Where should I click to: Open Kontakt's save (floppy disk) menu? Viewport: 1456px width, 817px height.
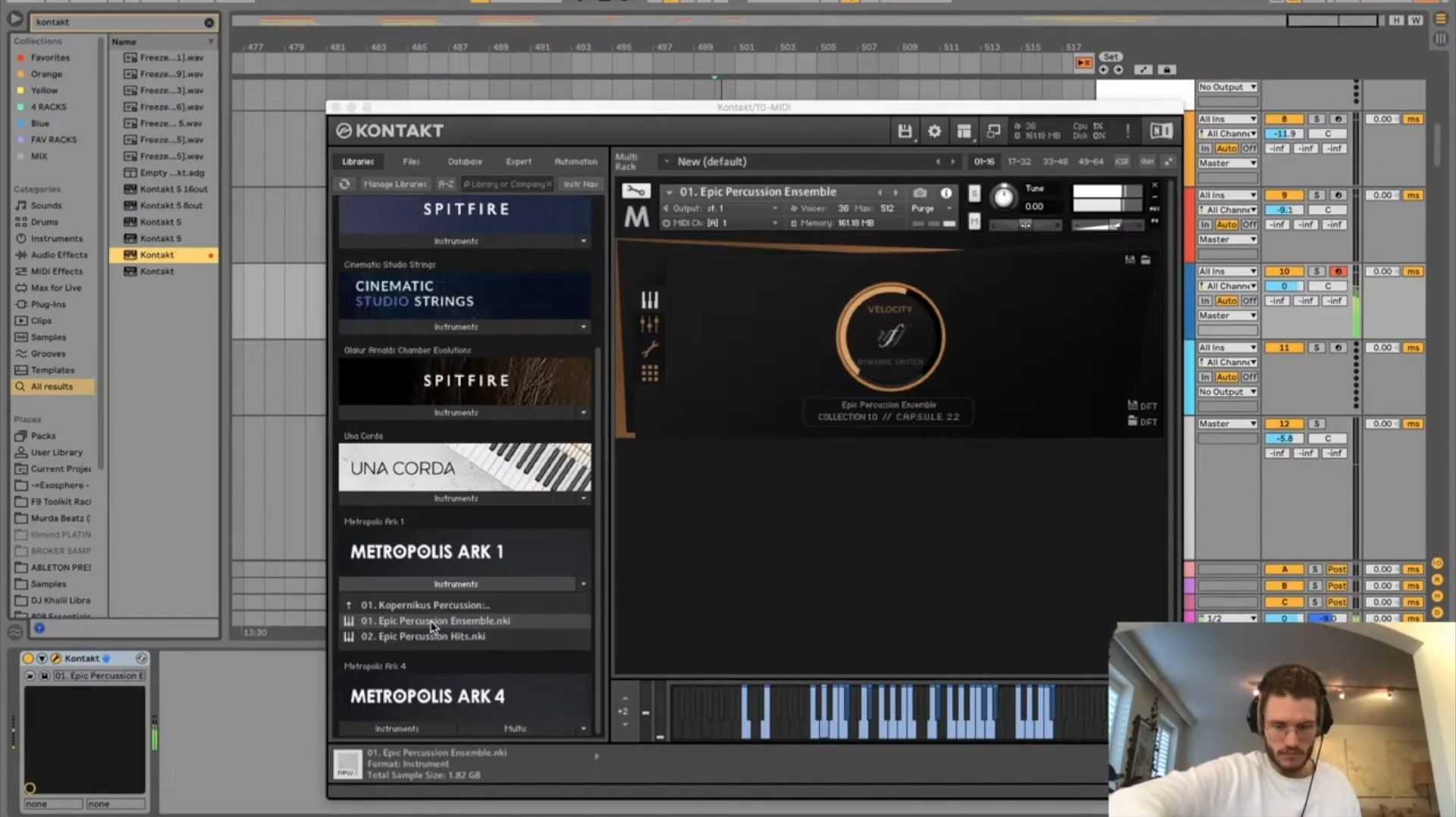905,131
